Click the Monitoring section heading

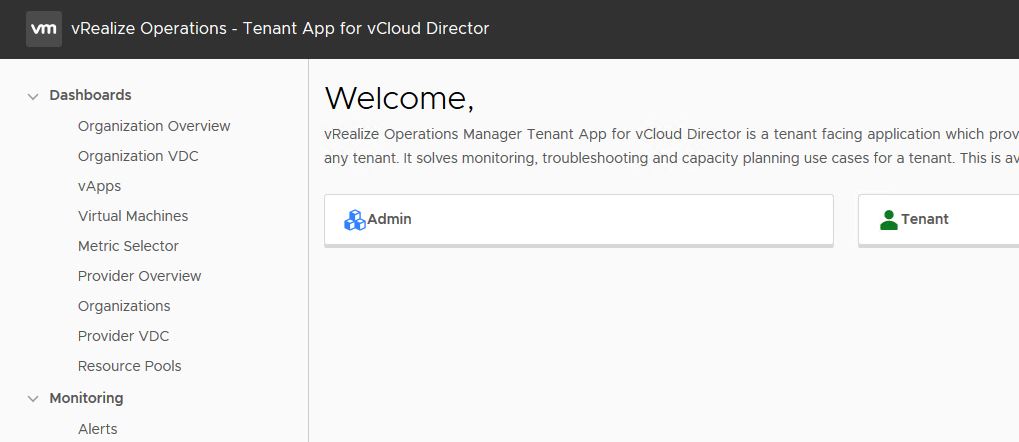click(86, 398)
